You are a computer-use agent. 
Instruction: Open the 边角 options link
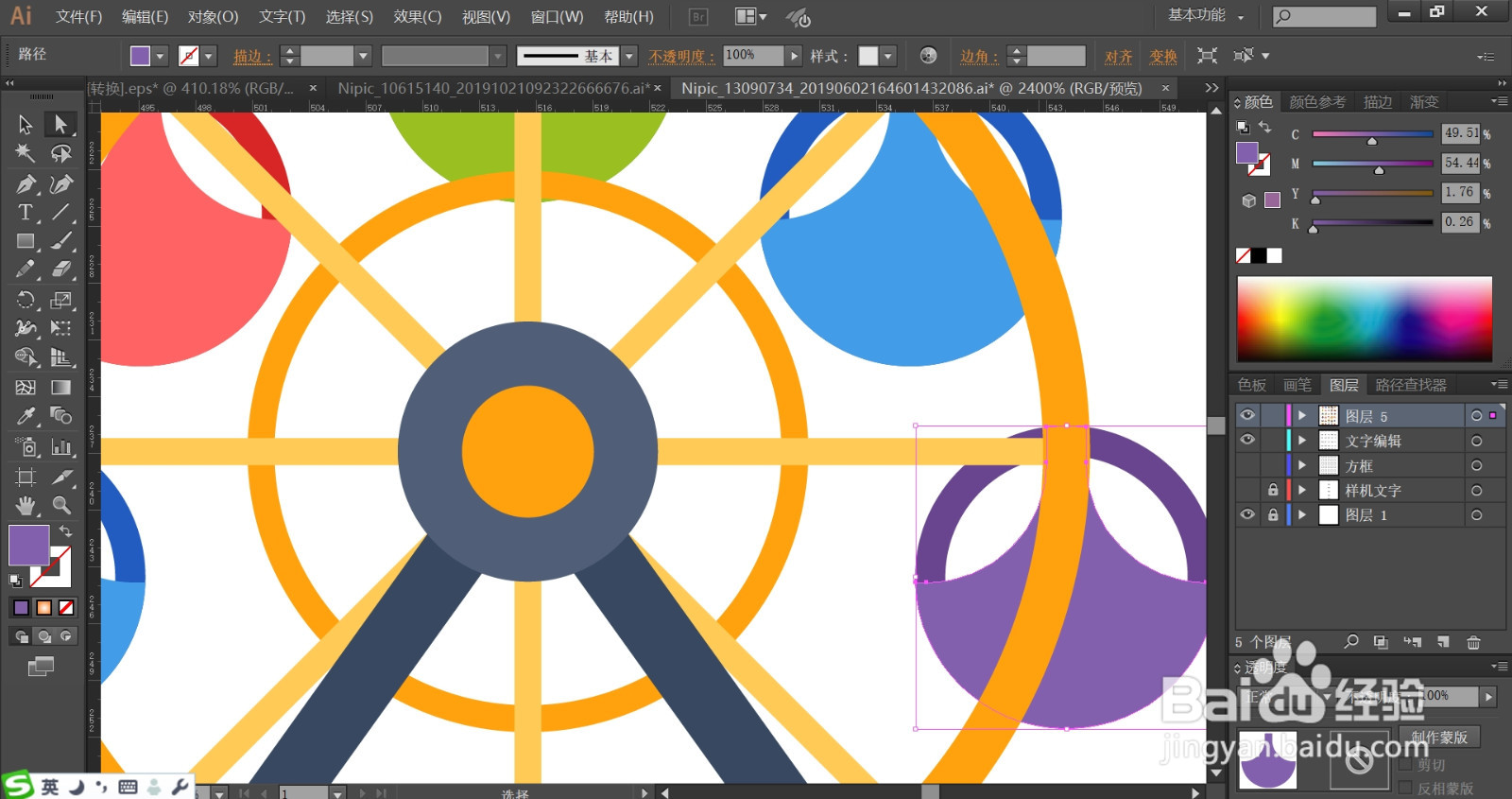[979, 57]
